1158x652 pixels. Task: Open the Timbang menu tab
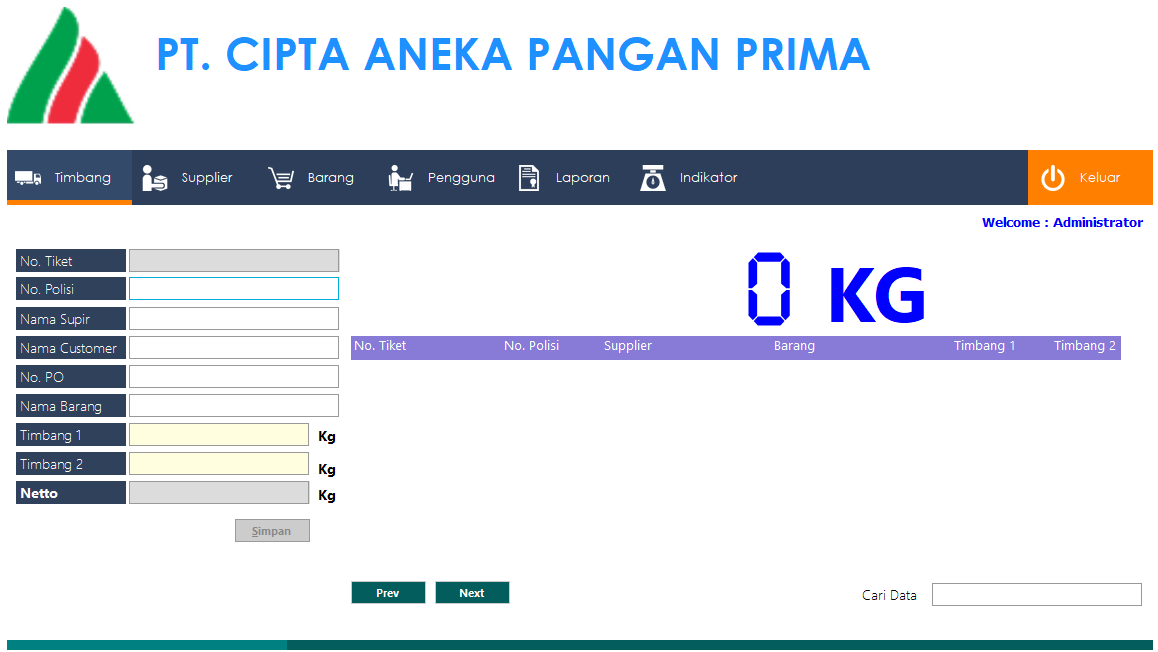coord(69,177)
